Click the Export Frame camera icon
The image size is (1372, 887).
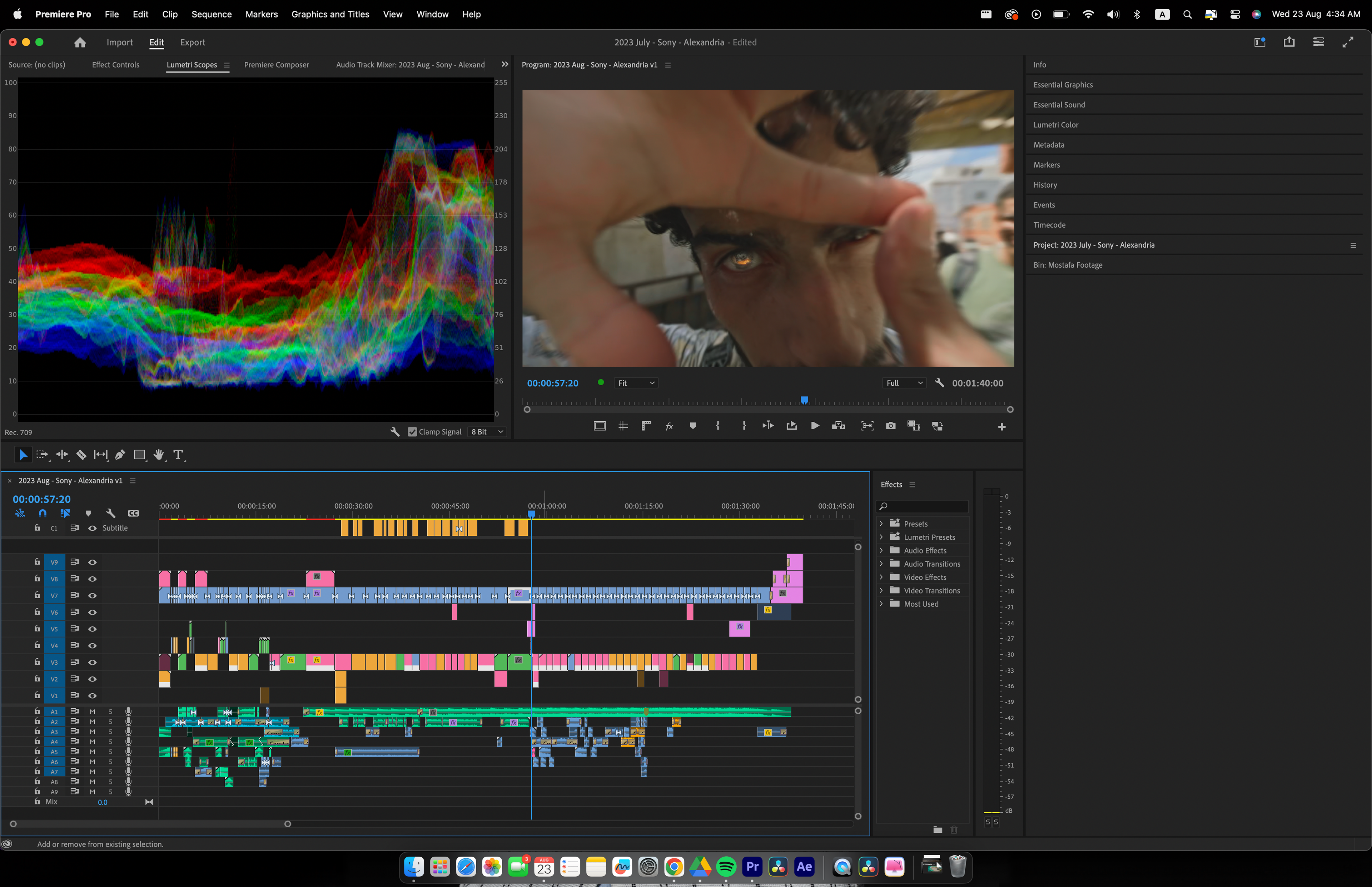pos(891,426)
